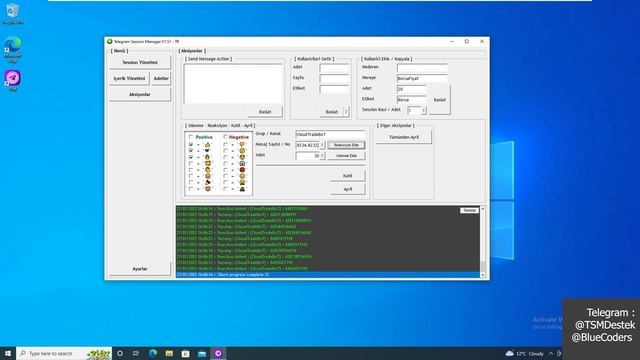The height and width of the screenshot is (360, 640).
Task: Click Baslat in Kullanici Ekle / Kopyala group
Action: click(x=439, y=100)
